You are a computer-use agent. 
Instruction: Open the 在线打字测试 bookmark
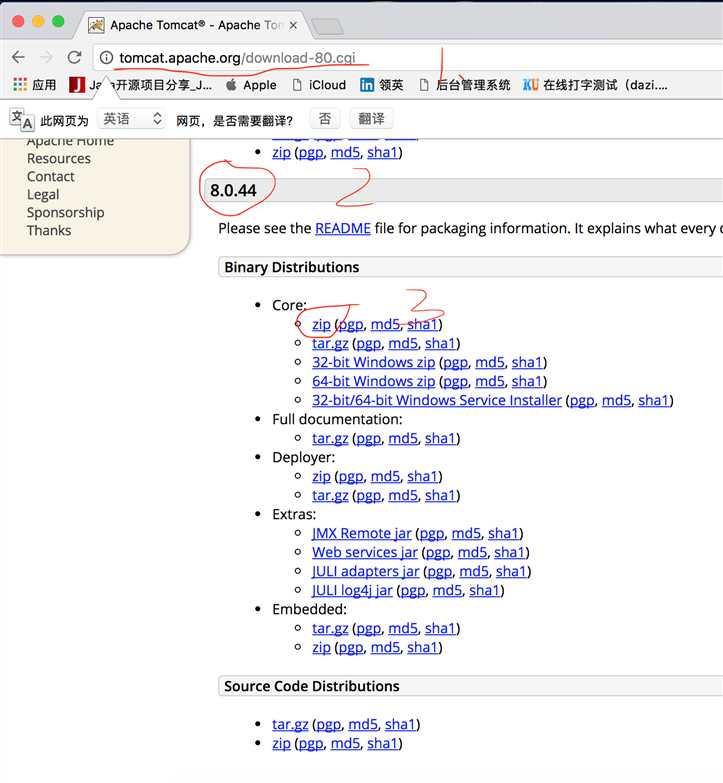(595, 85)
